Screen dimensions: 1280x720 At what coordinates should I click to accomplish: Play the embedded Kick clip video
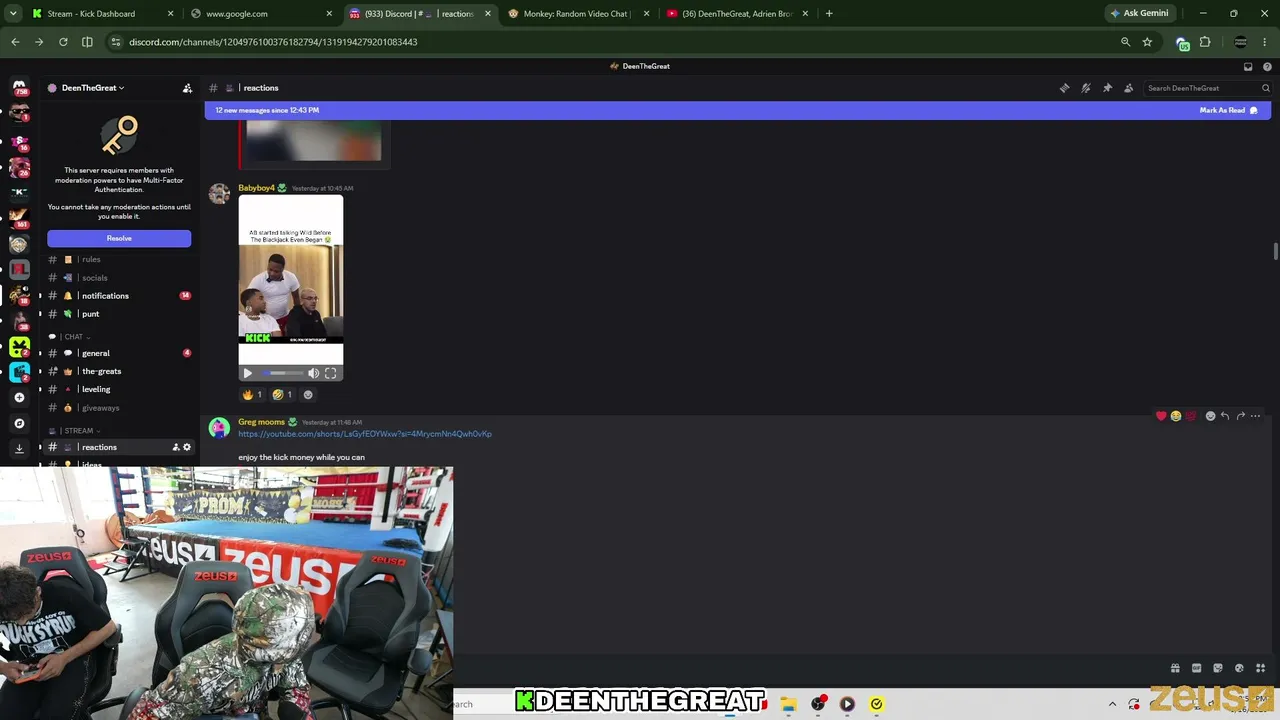pyautogui.click(x=248, y=373)
